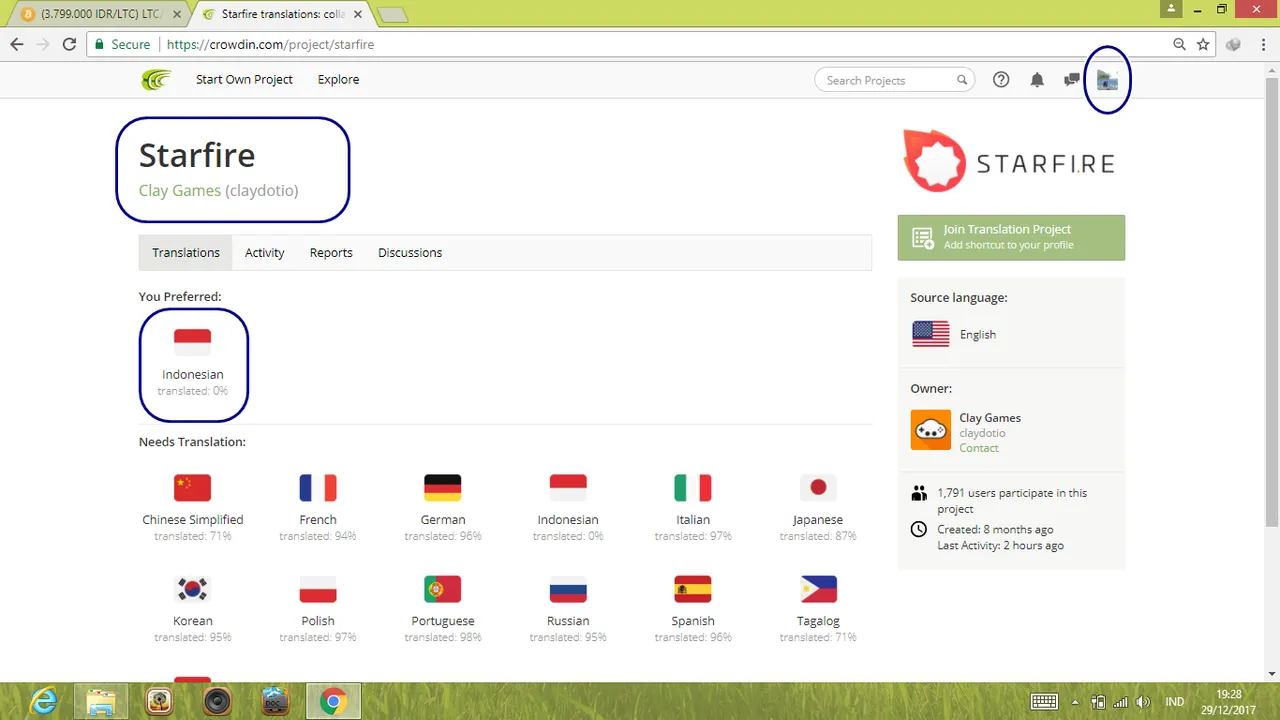Click the Clay Games owner avatar
Screen dimensions: 1280x720
point(930,430)
